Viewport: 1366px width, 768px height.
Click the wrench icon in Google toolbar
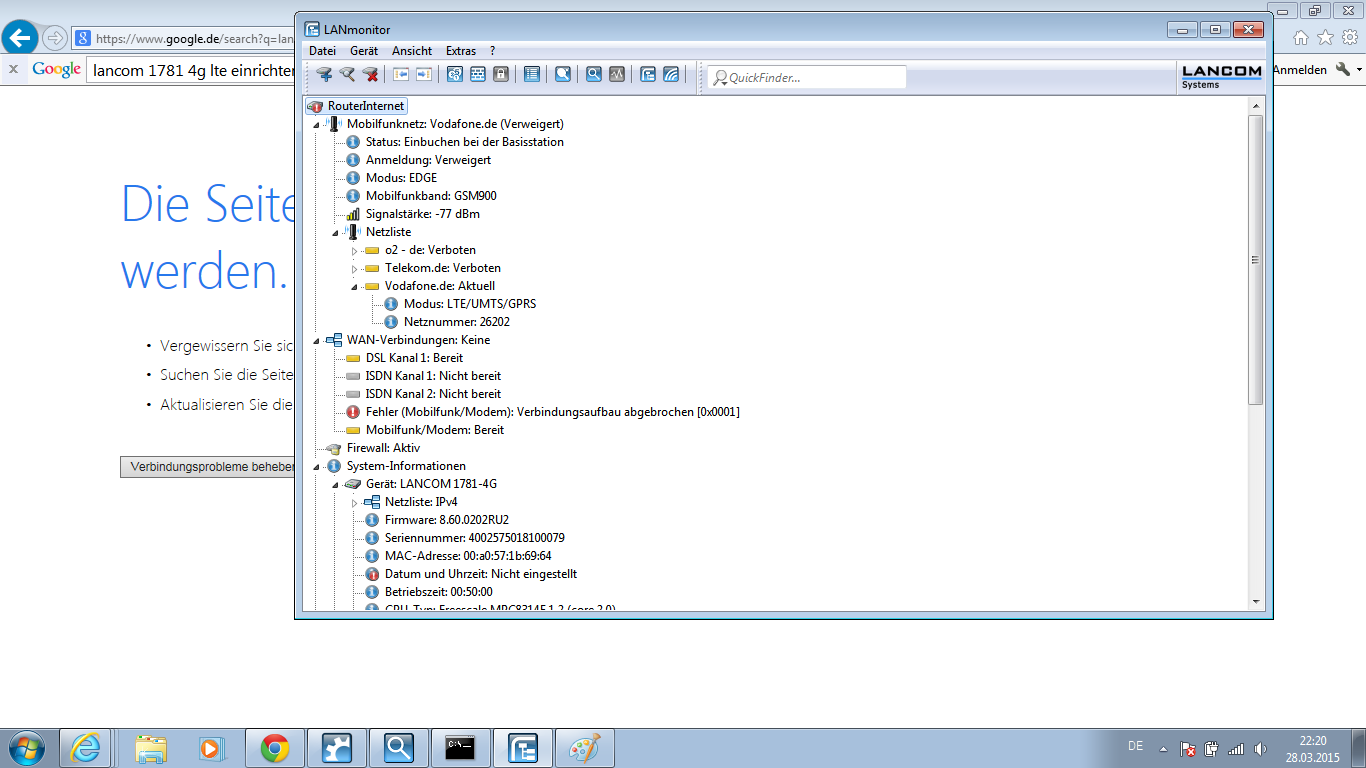[x=1343, y=69]
